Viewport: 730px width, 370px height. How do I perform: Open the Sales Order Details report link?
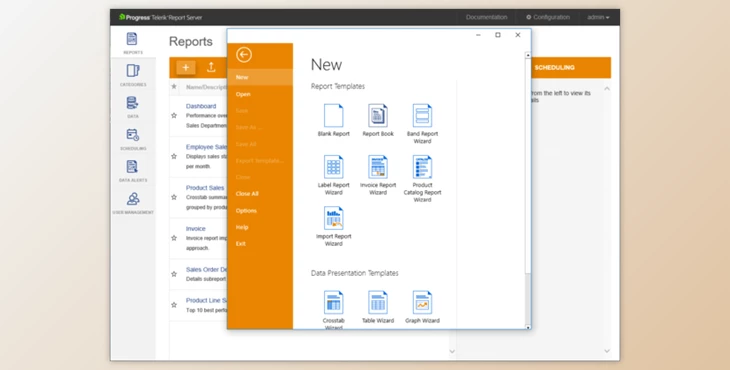(206, 269)
